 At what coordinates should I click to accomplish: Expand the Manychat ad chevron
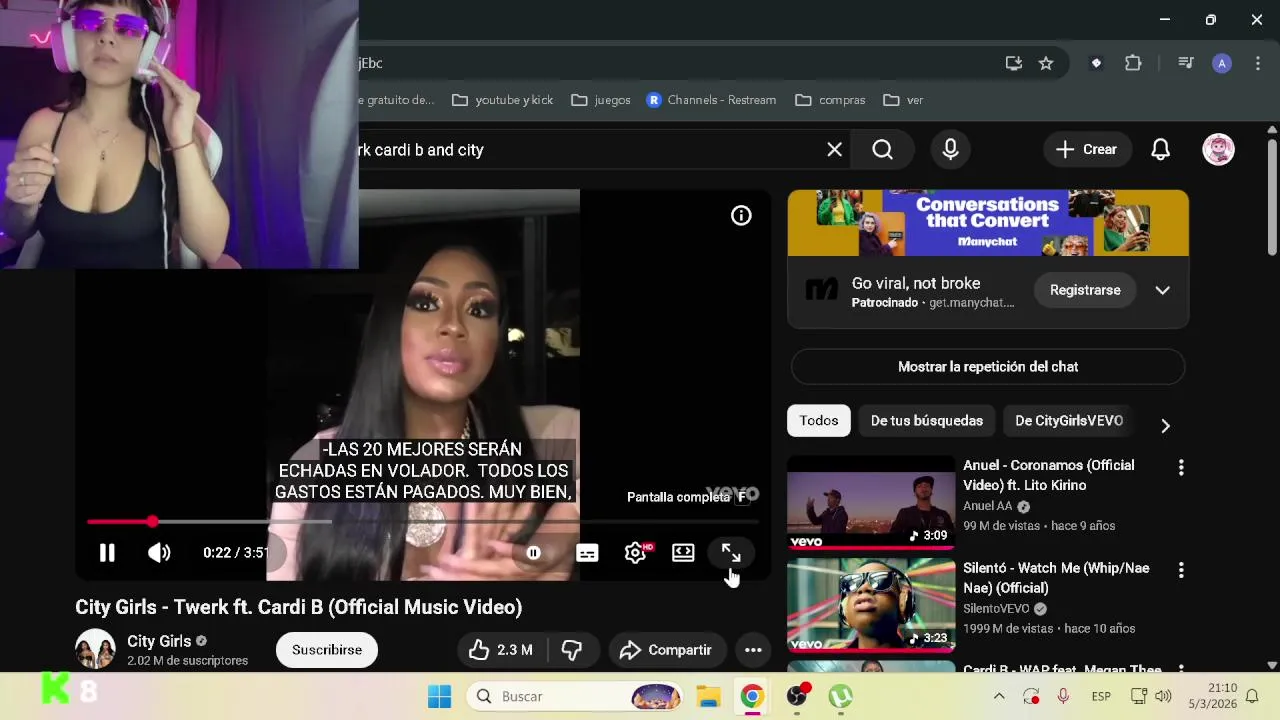[x=1162, y=290]
